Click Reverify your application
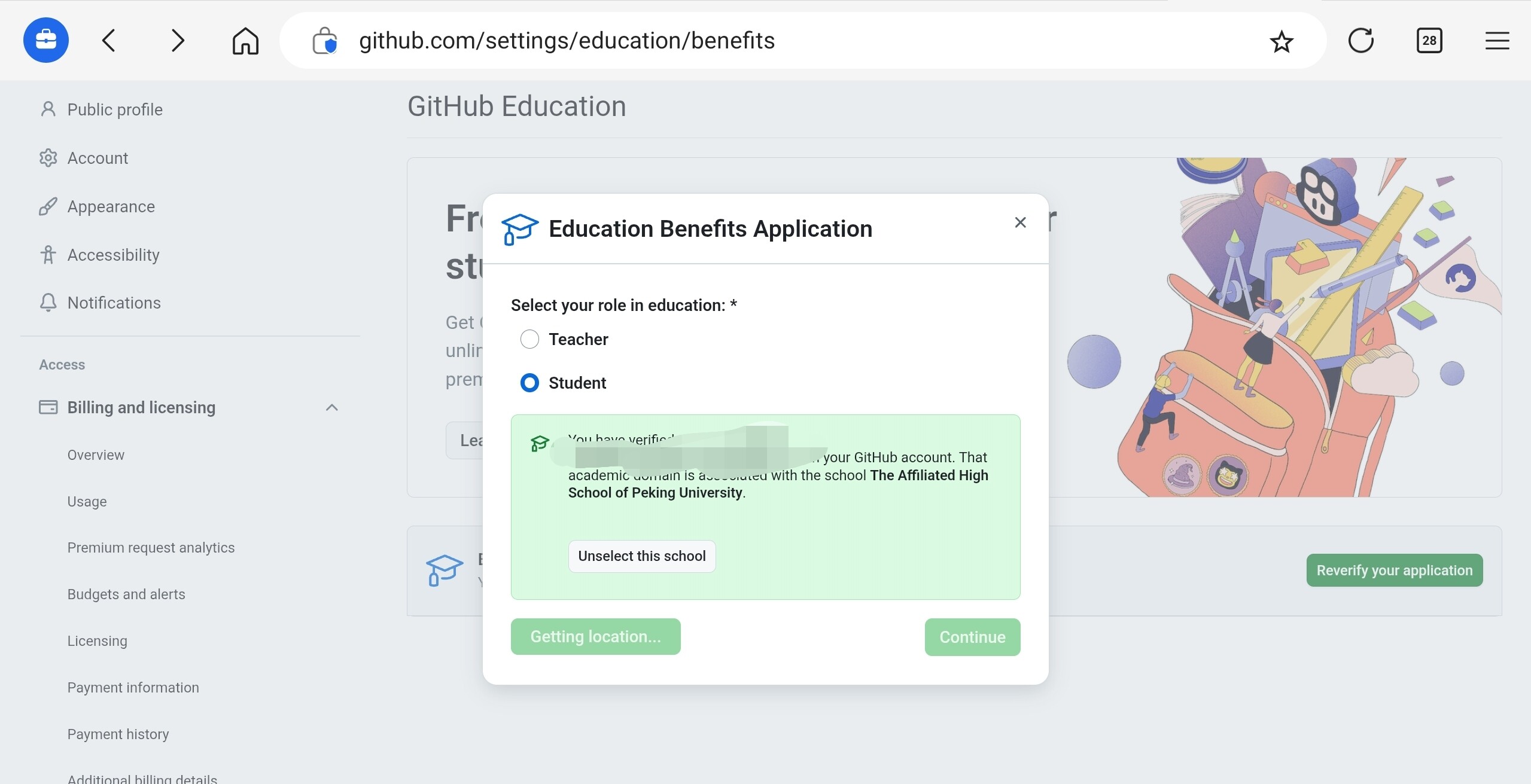The height and width of the screenshot is (784, 1531). click(1394, 571)
